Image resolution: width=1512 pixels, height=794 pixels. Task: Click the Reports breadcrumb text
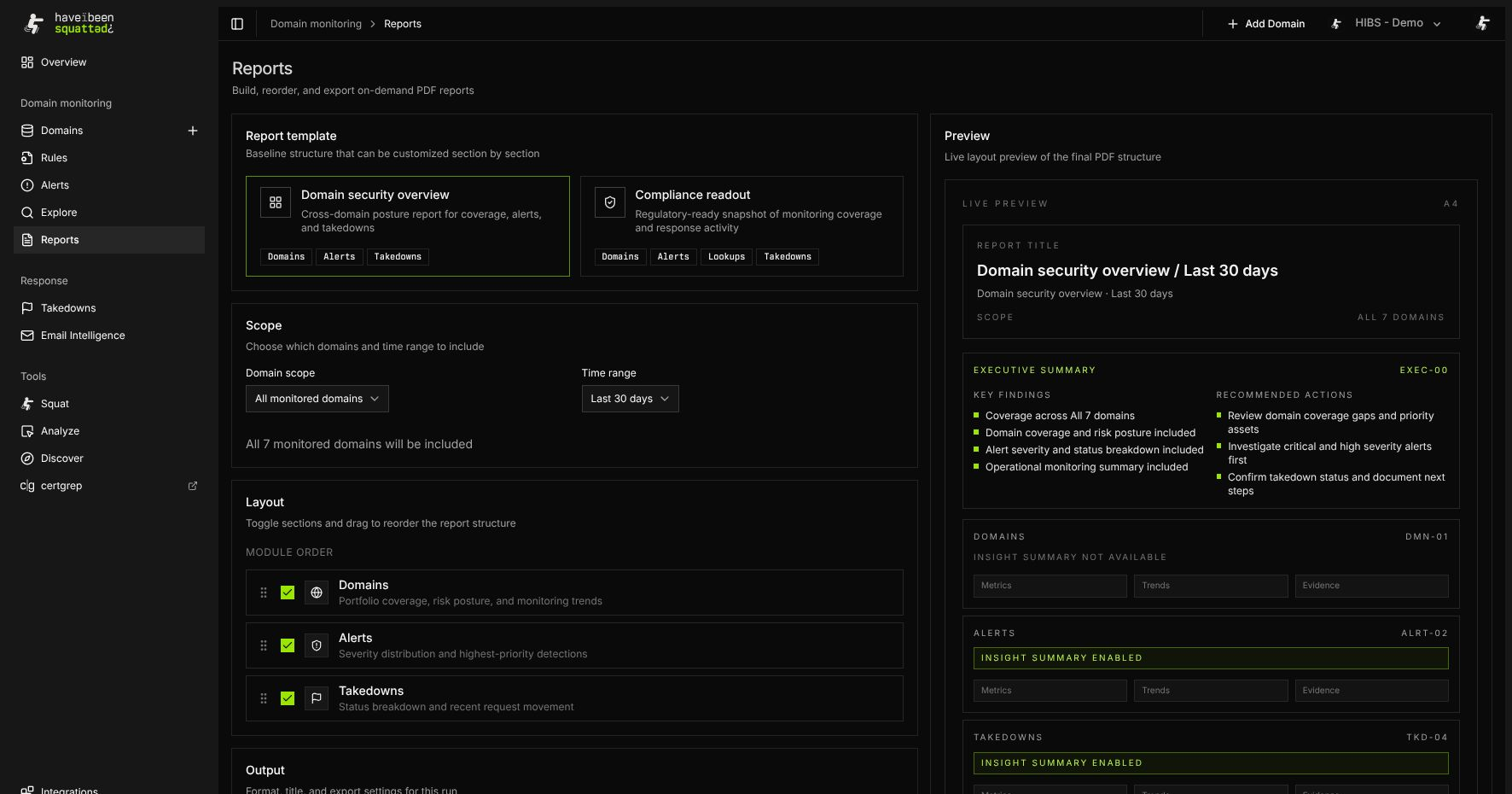click(403, 24)
